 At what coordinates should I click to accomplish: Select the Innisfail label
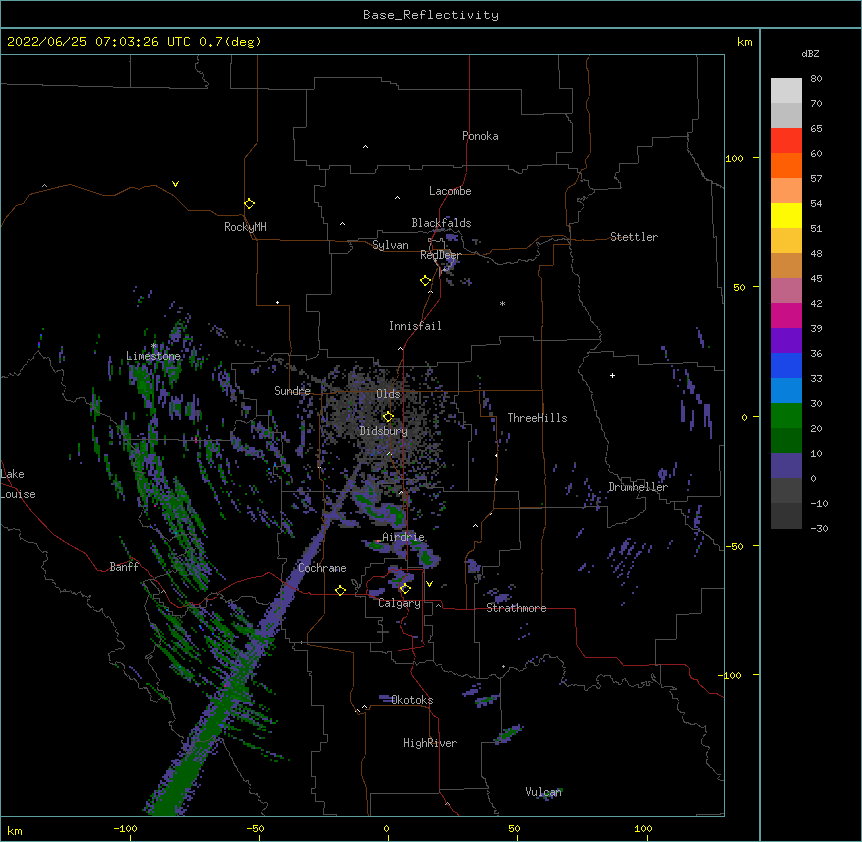point(415,326)
